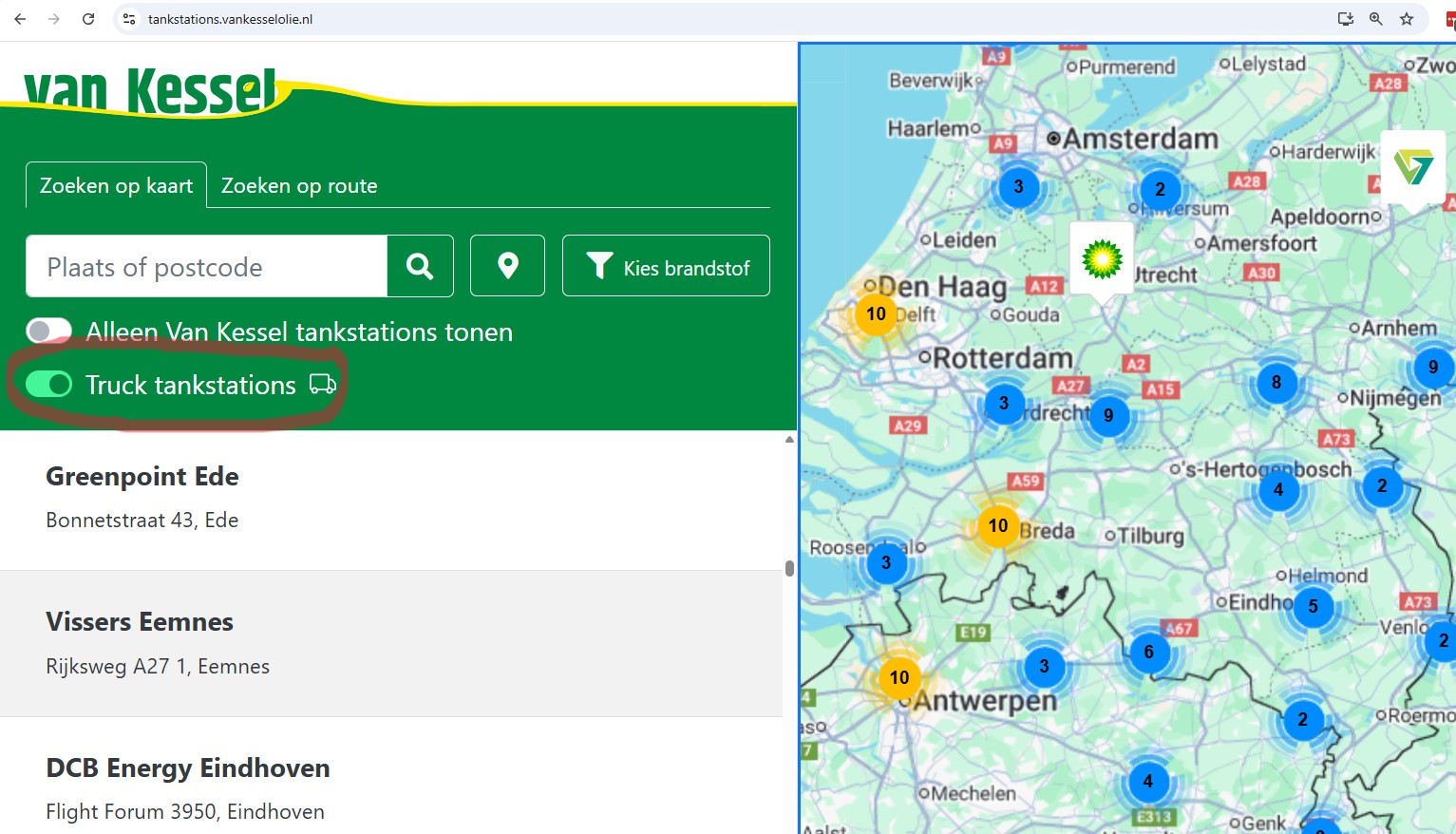This screenshot has width=1456, height=834.
Task: View site information icon beside URL
Action: (130, 19)
